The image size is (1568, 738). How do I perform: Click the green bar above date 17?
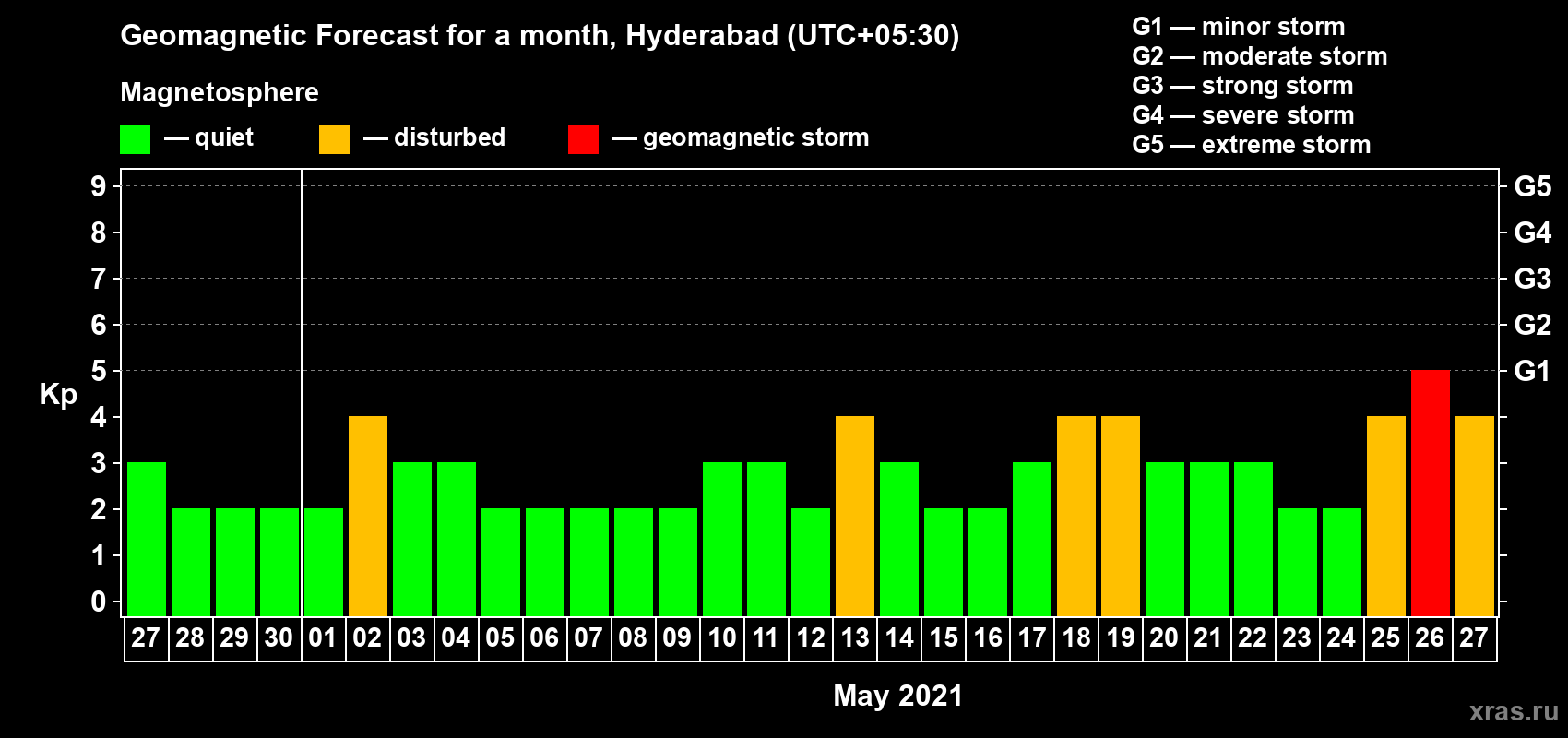[1032, 539]
